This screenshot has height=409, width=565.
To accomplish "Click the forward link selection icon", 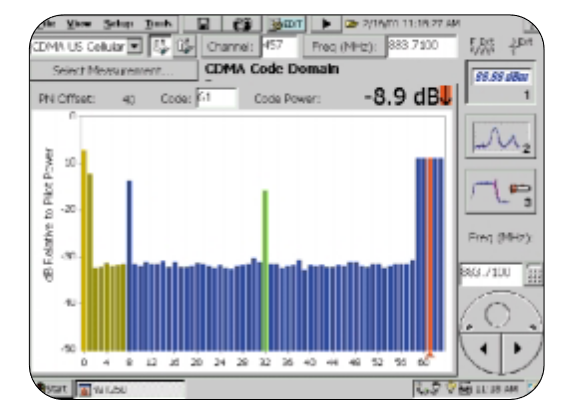I will tap(161, 46).
